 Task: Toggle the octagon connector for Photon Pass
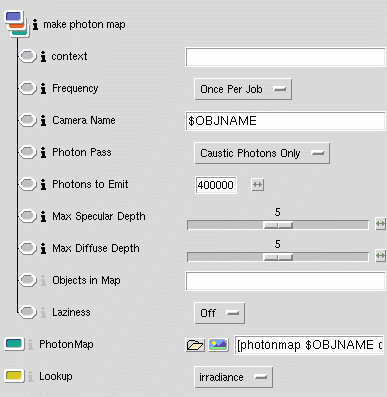point(27,152)
